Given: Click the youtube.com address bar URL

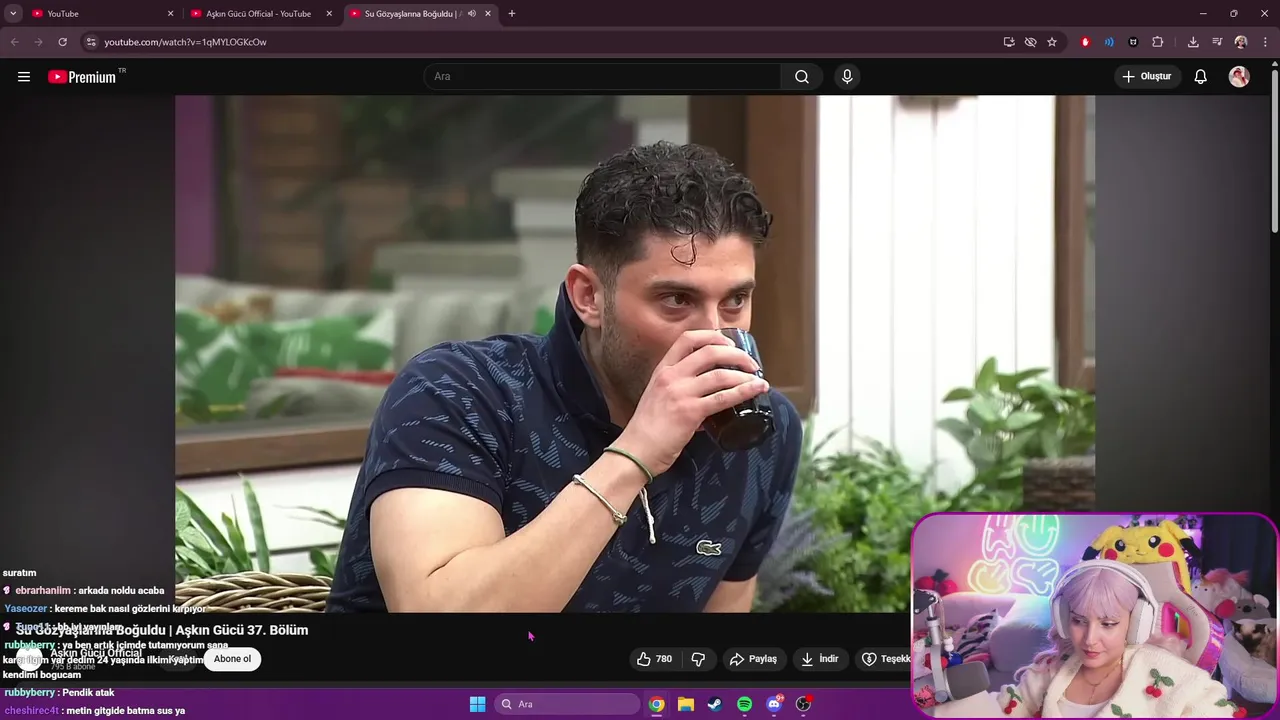Looking at the screenshot, I should tap(185, 42).
